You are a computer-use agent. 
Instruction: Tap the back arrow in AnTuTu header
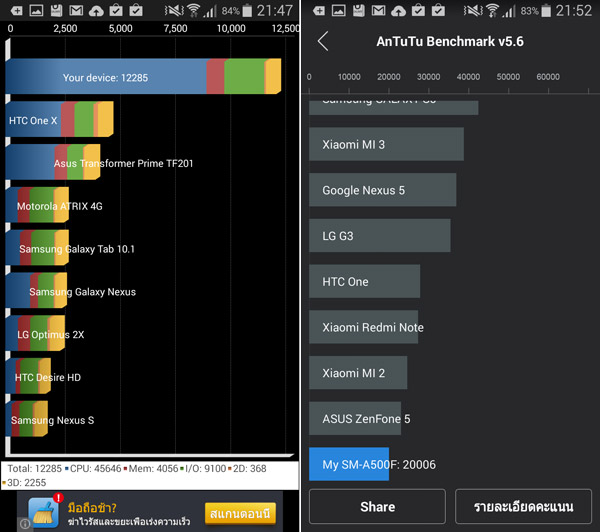323,41
